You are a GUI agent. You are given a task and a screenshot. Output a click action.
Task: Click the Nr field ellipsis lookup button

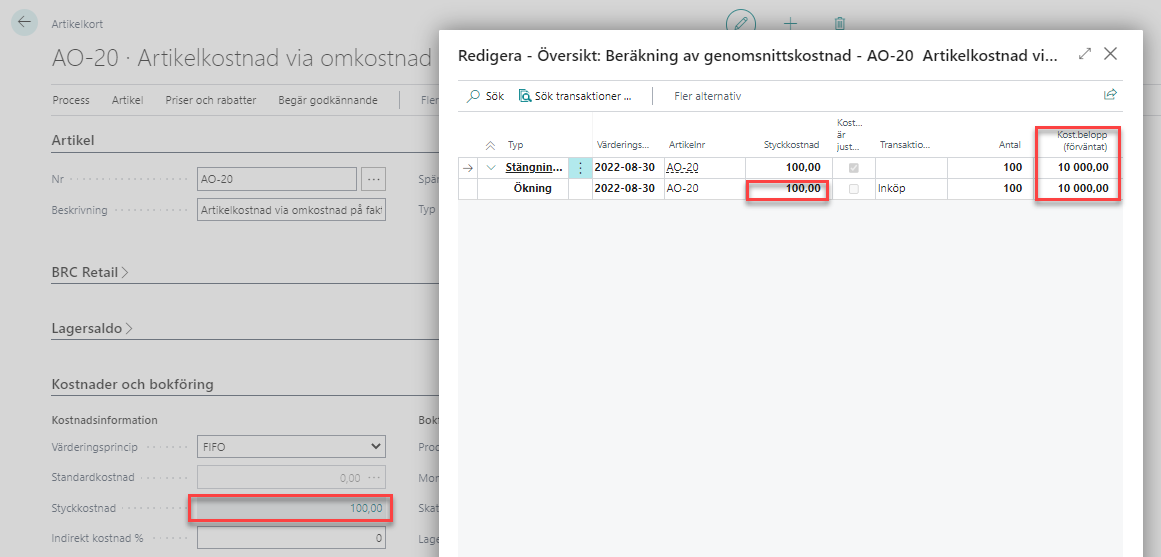[374, 179]
